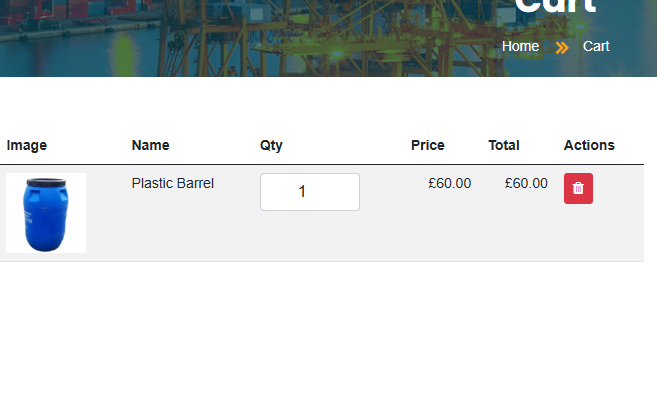Click the Name column header
Viewport: 657px width, 402px height.
[150, 145]
